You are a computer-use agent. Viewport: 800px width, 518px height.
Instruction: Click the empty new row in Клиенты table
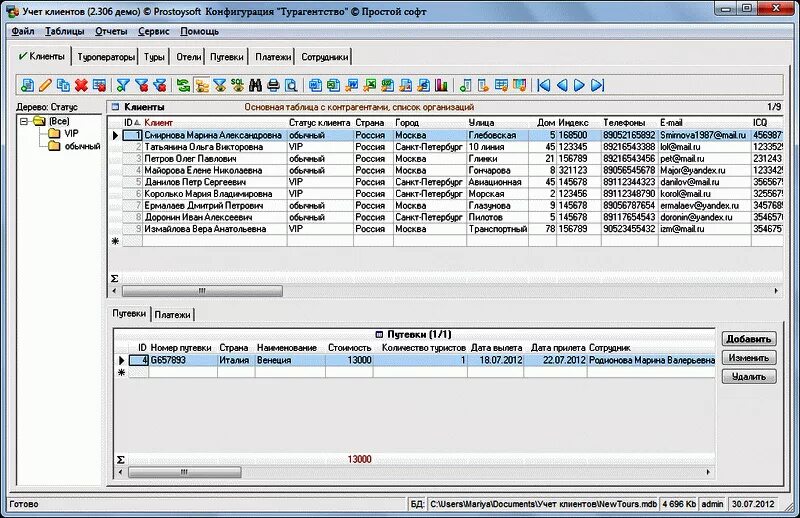tap(445, 241)
